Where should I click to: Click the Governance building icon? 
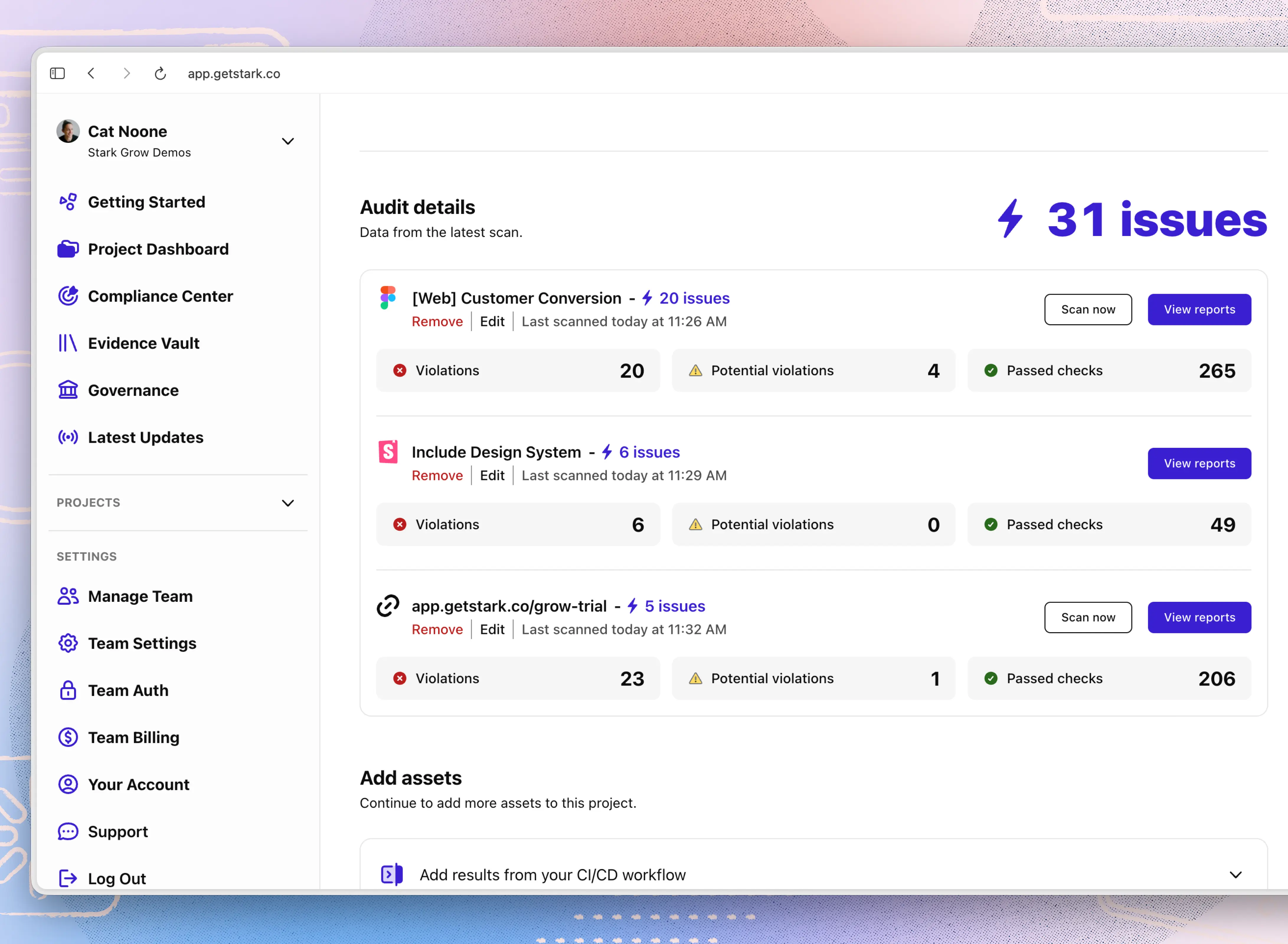pos(68,390)
